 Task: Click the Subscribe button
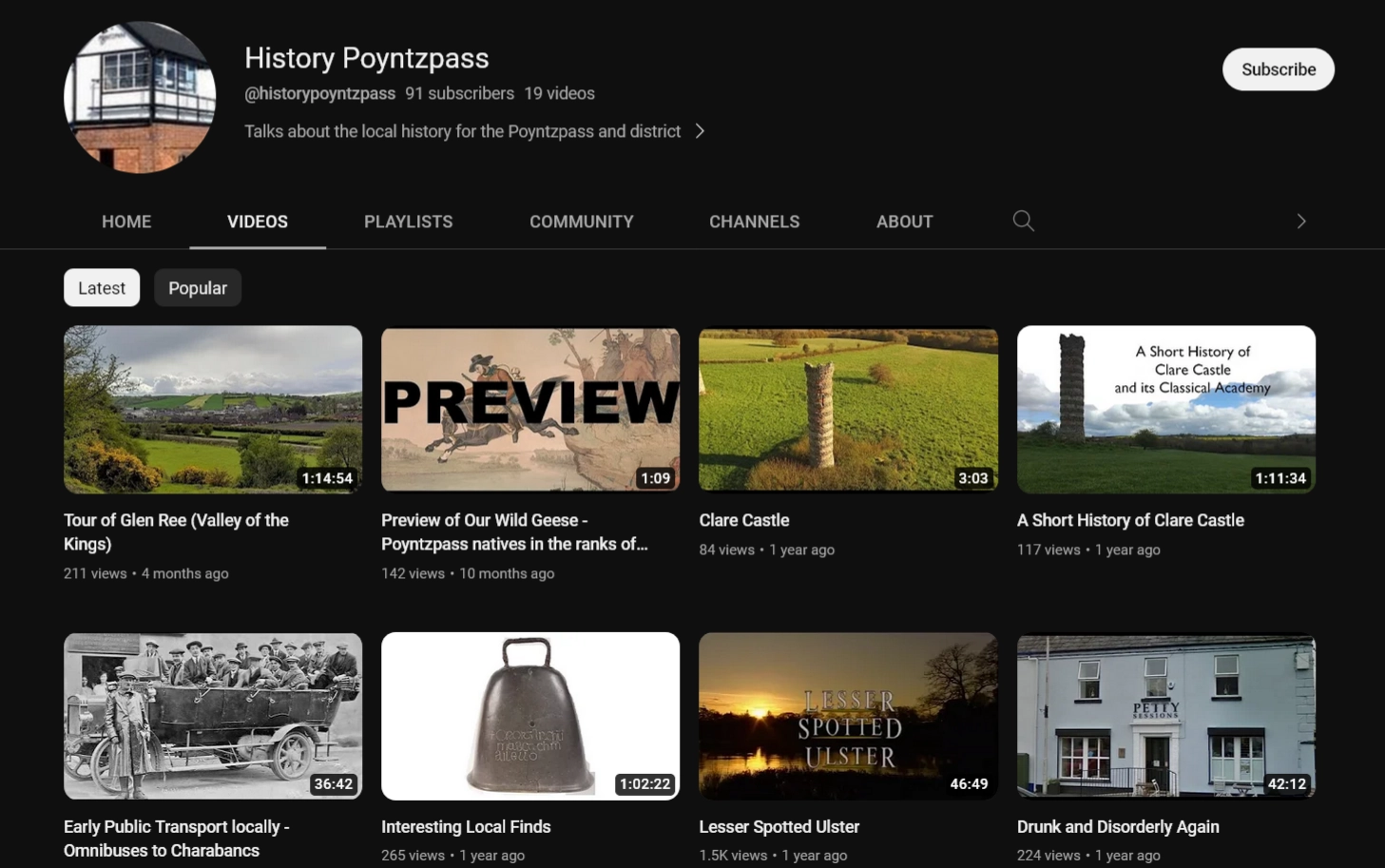(x=1278, y=68)
